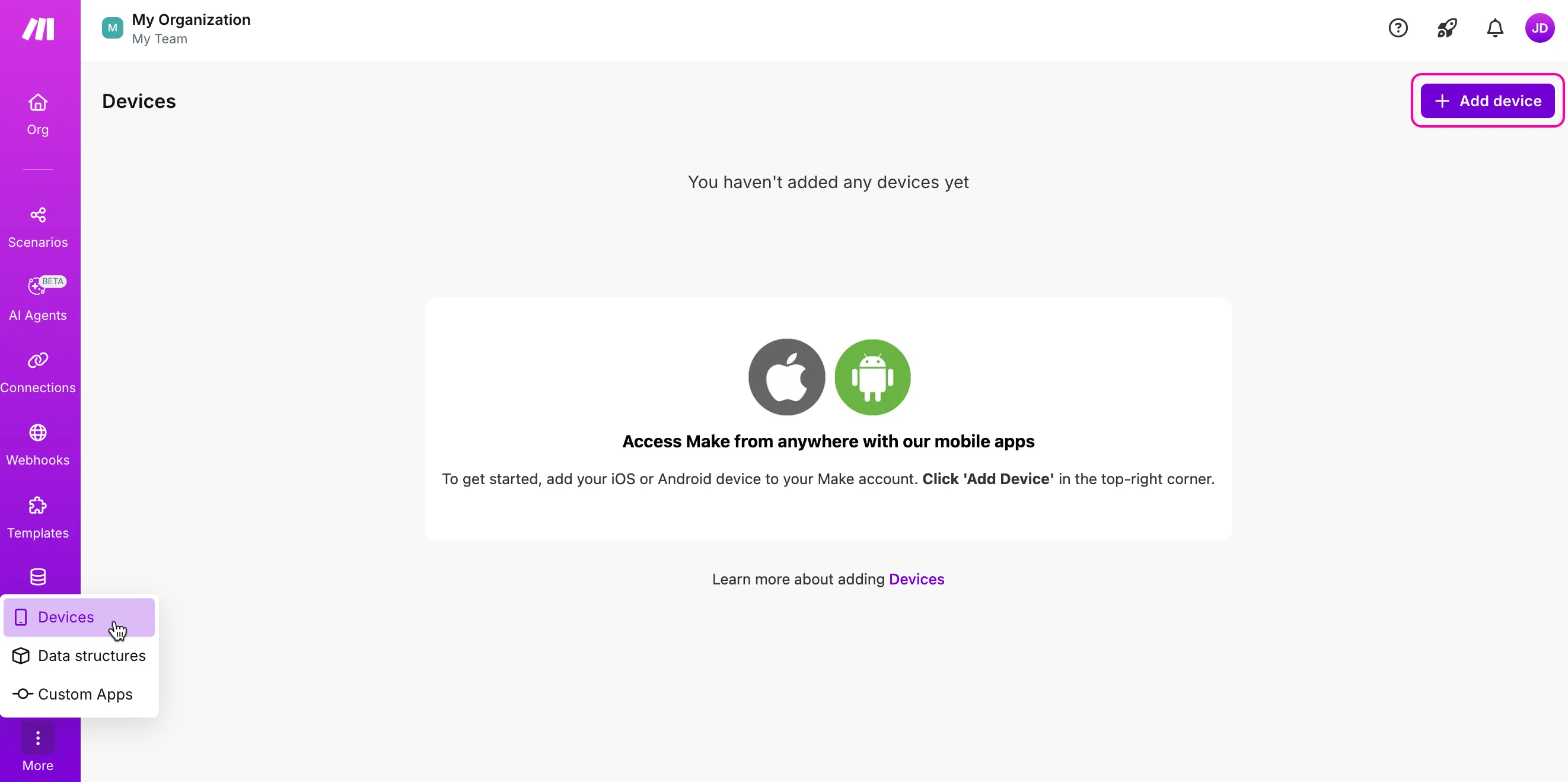Click the data stores database icon

(38, 577)
